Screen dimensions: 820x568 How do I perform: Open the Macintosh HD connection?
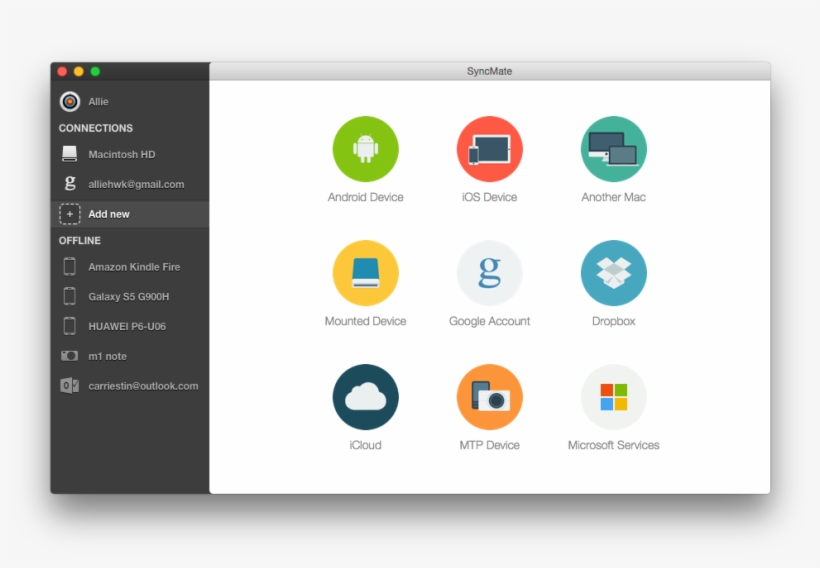[130, 154]
